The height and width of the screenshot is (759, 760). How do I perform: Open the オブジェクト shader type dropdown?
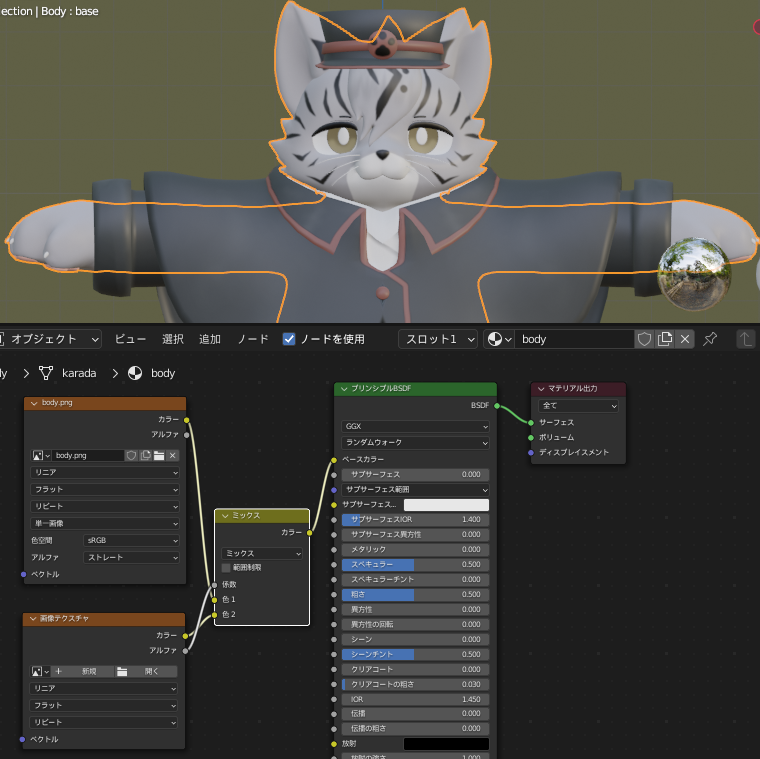[x=49, y=339]
